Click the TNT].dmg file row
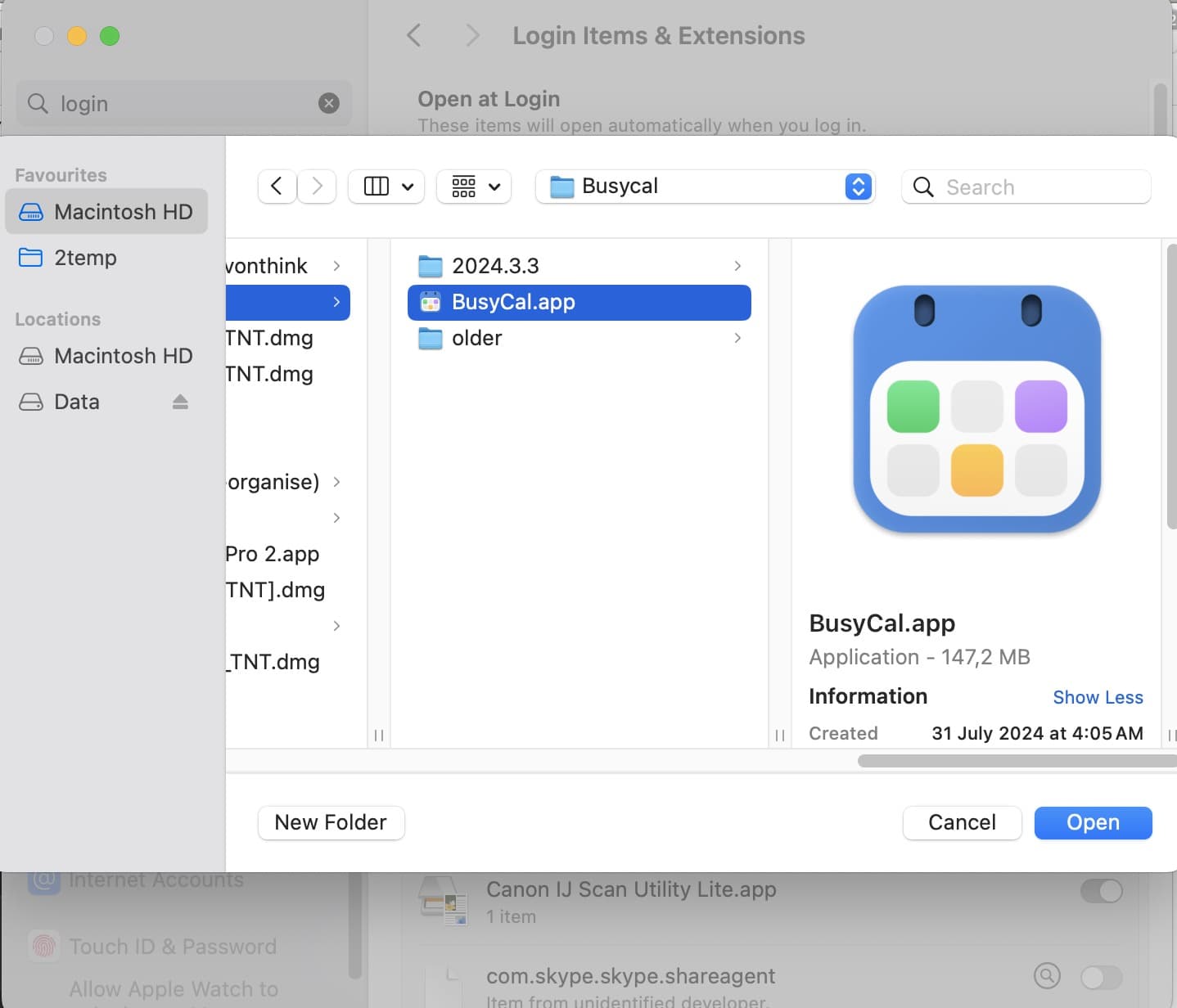1177x1008 pixels. pos(288,590)
